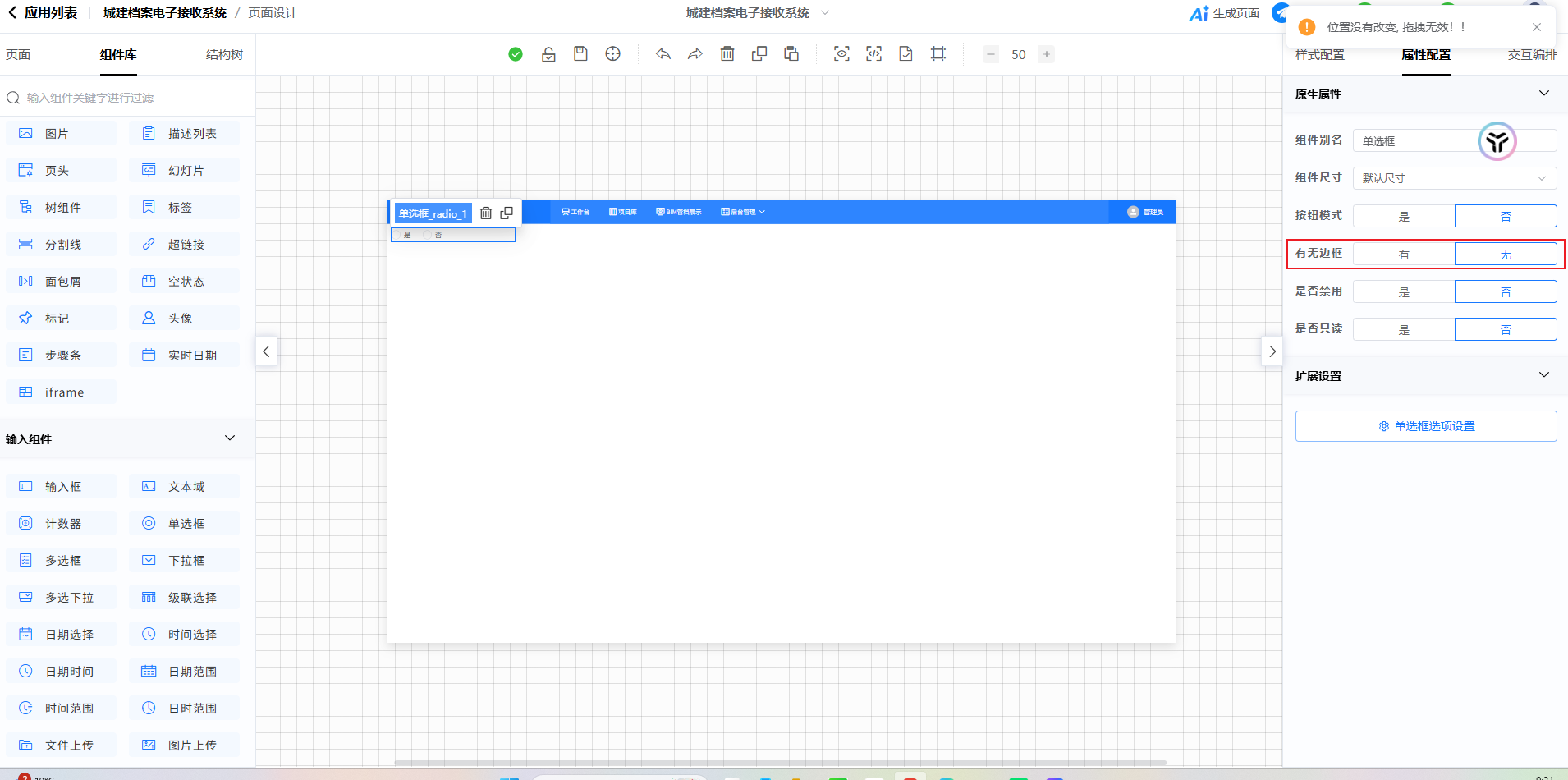Viewport: 1568px width, 780px height.
Task: Collapse the 输入组件 section
Action: tap(230, 438)
